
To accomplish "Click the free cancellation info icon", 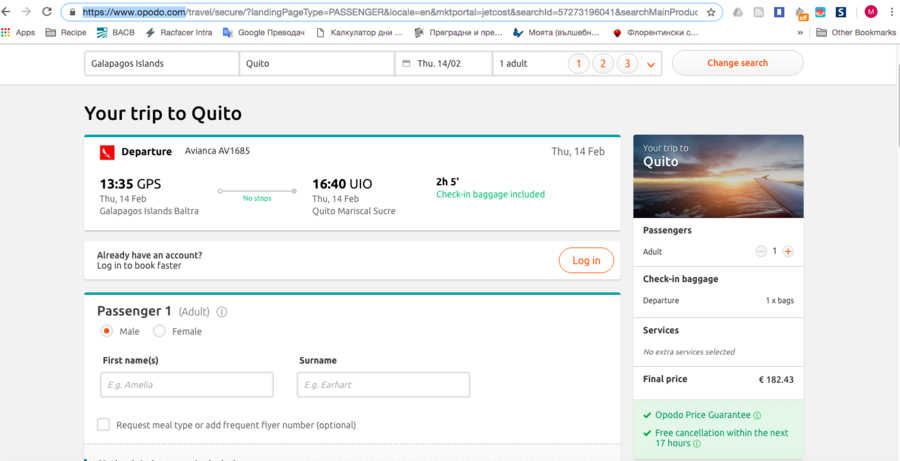I will point(697,444).
